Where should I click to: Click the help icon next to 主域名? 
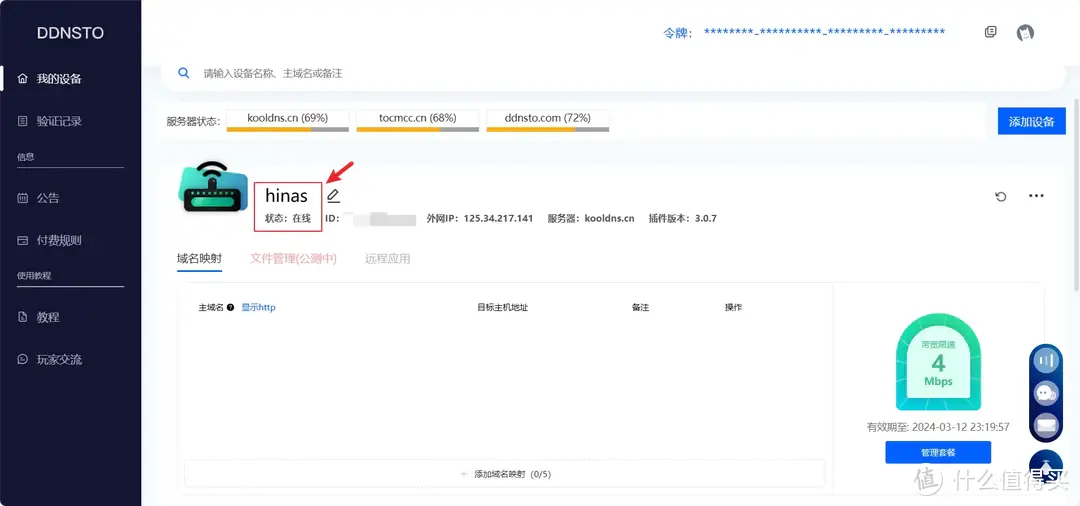[230, 308]
